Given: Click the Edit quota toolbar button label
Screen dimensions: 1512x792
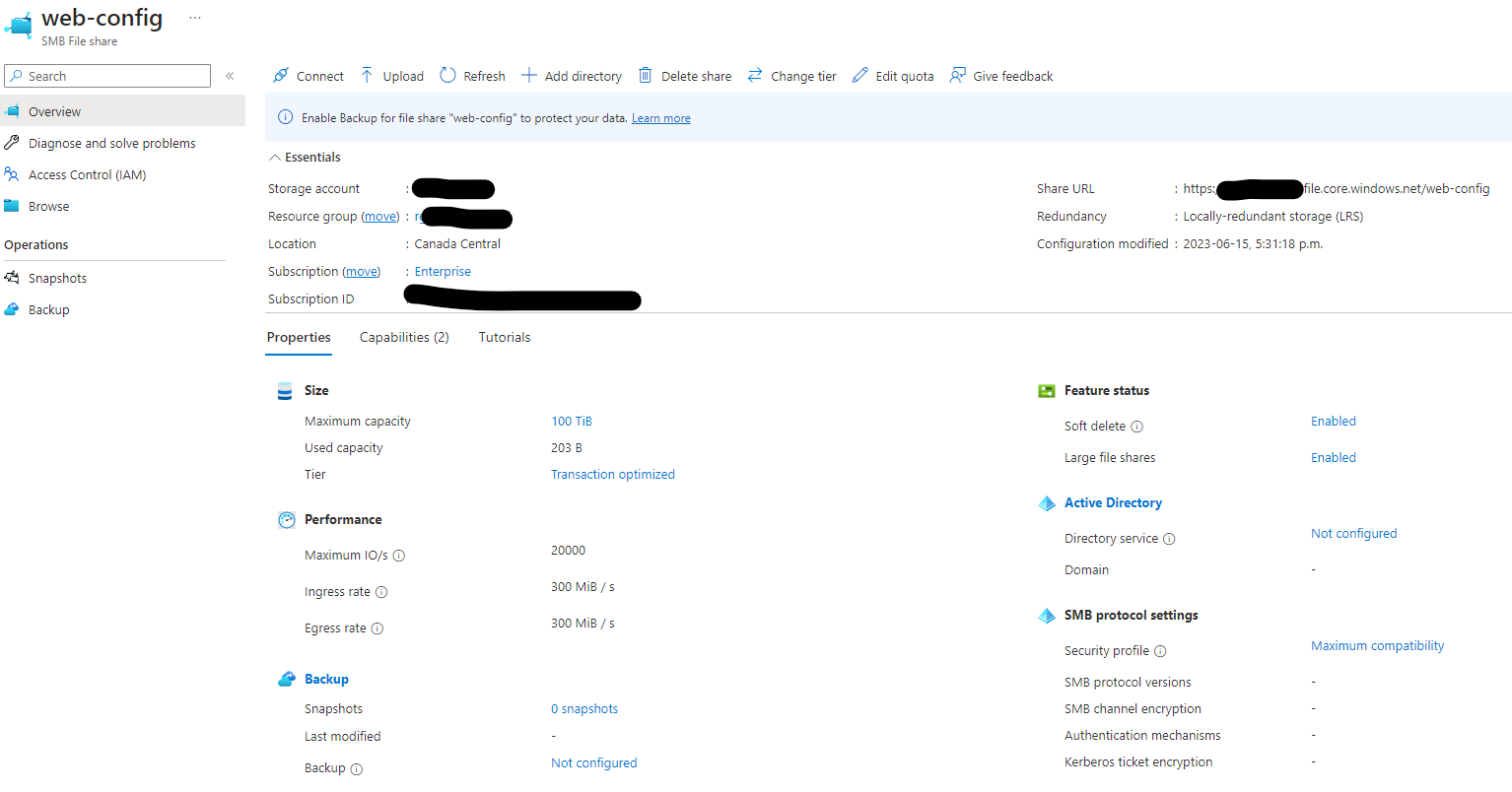Looking at the screenshot, I should (x=905, y=76).
